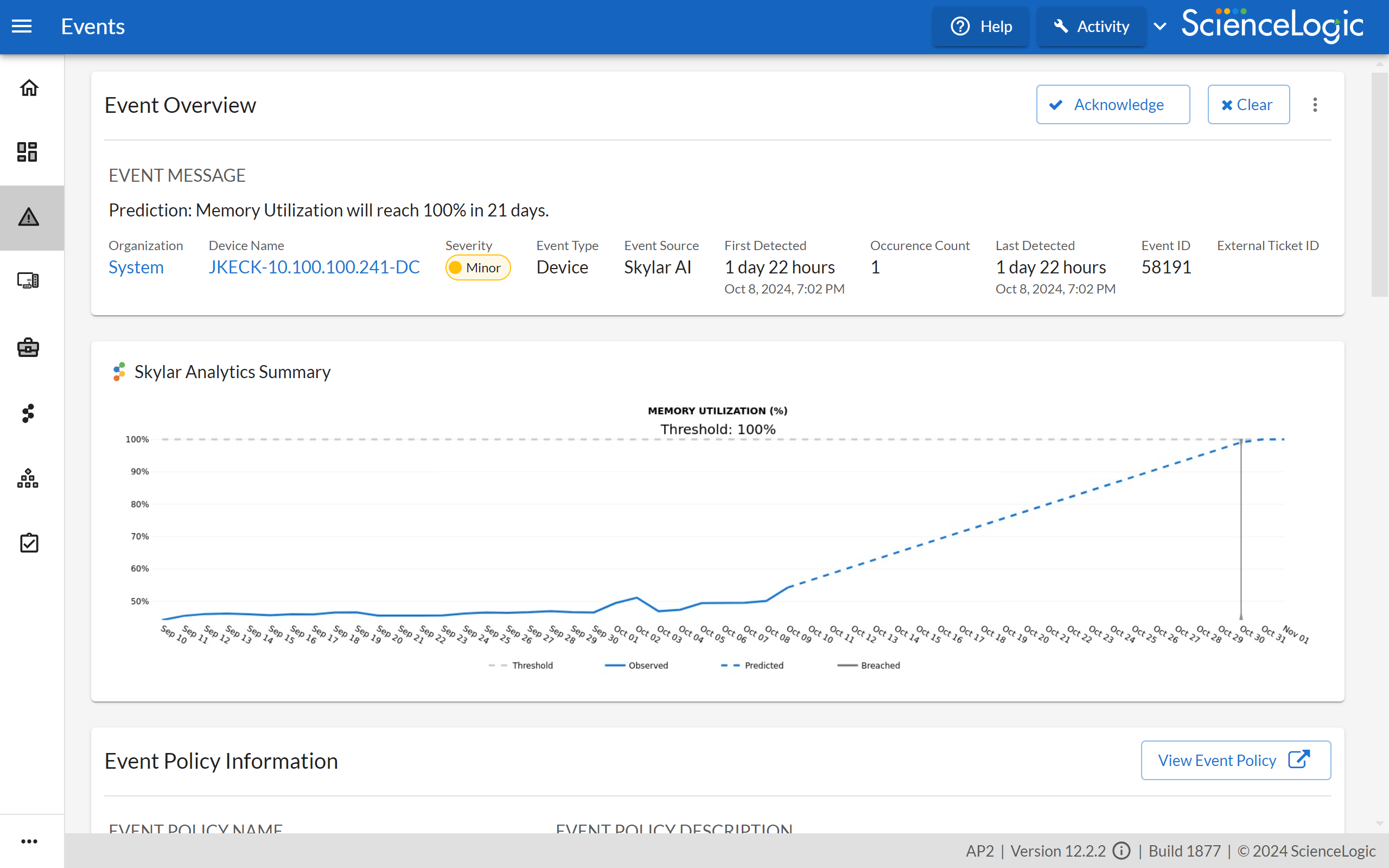
Task: Acknowledge the event
Action: (x=1113, y=105)
